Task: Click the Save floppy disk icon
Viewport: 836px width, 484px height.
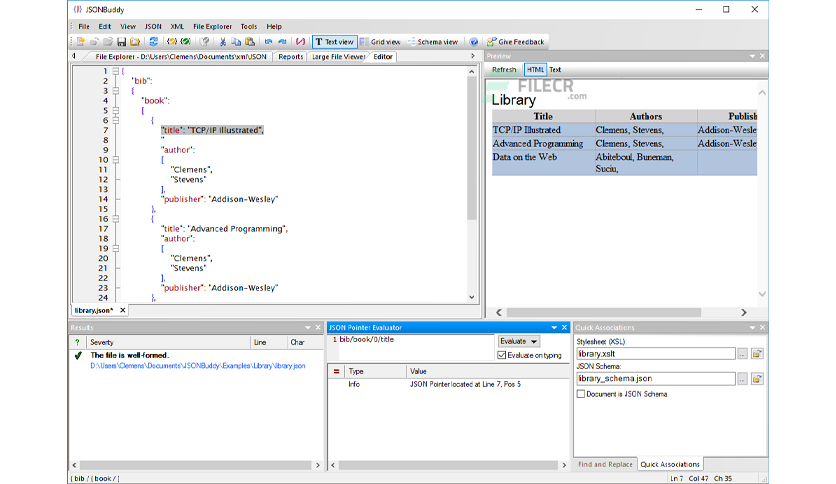Action: coord(122,42)
